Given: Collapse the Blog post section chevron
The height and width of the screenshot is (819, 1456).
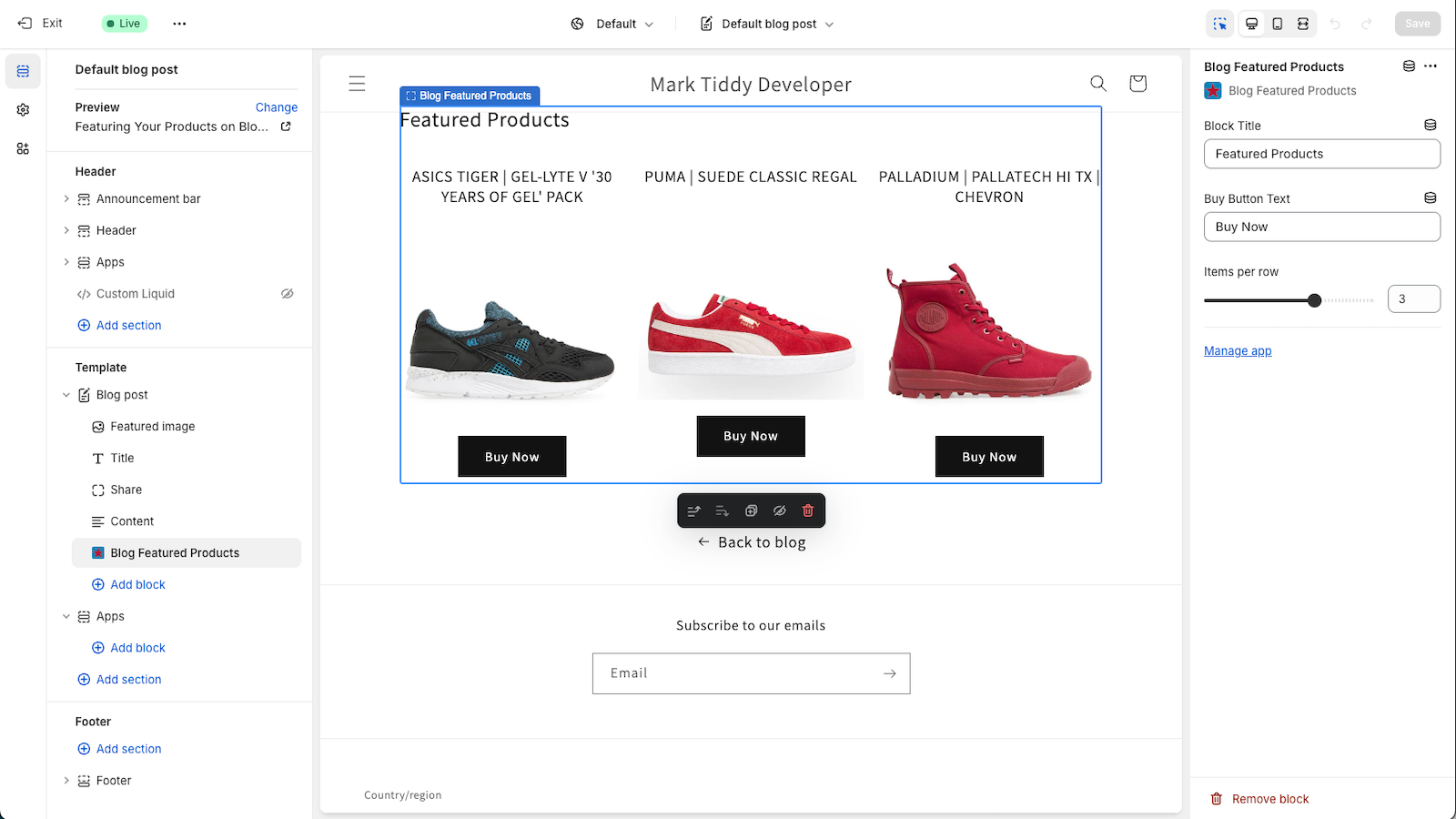Looking at the screenshot, I should [x=66, y=395].
